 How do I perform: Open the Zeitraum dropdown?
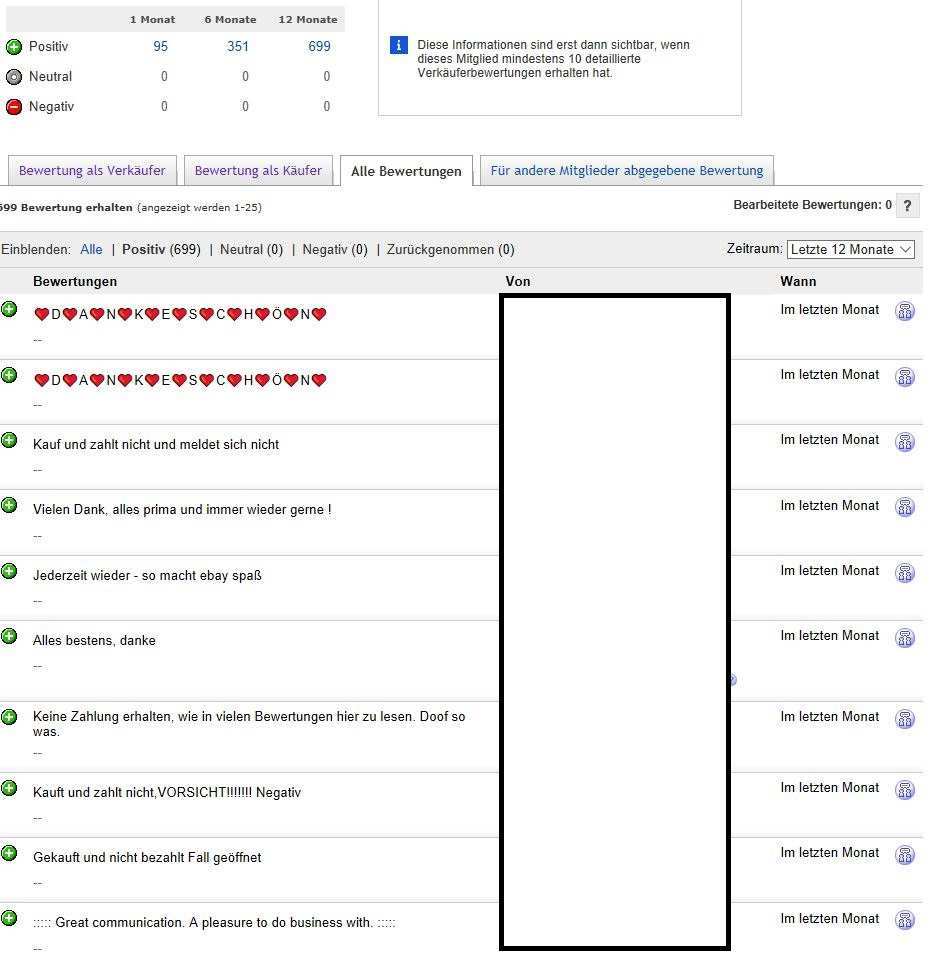click(x=850, y=249)
